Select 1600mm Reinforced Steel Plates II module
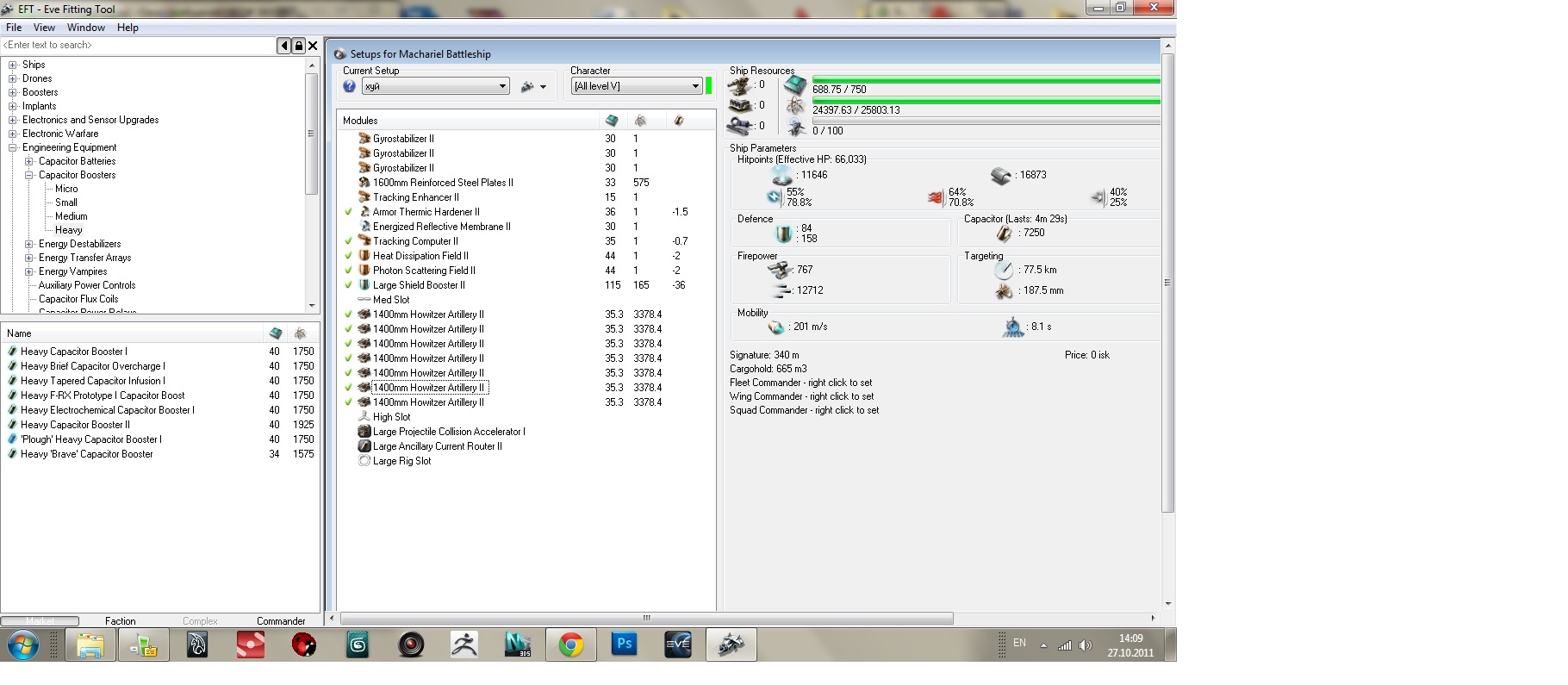The width and height of the screenshot is (1568, 685). click(443, 183)
